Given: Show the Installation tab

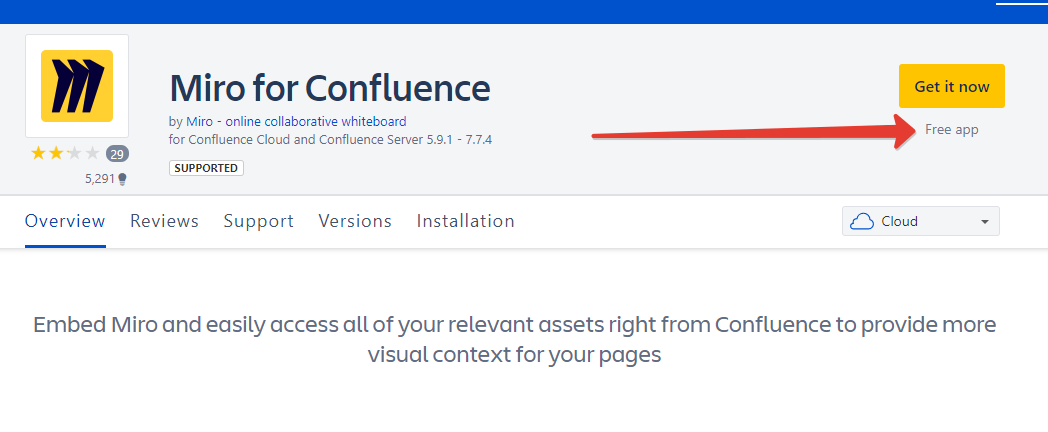Looking at the screenshot, I should click(465, 221).
